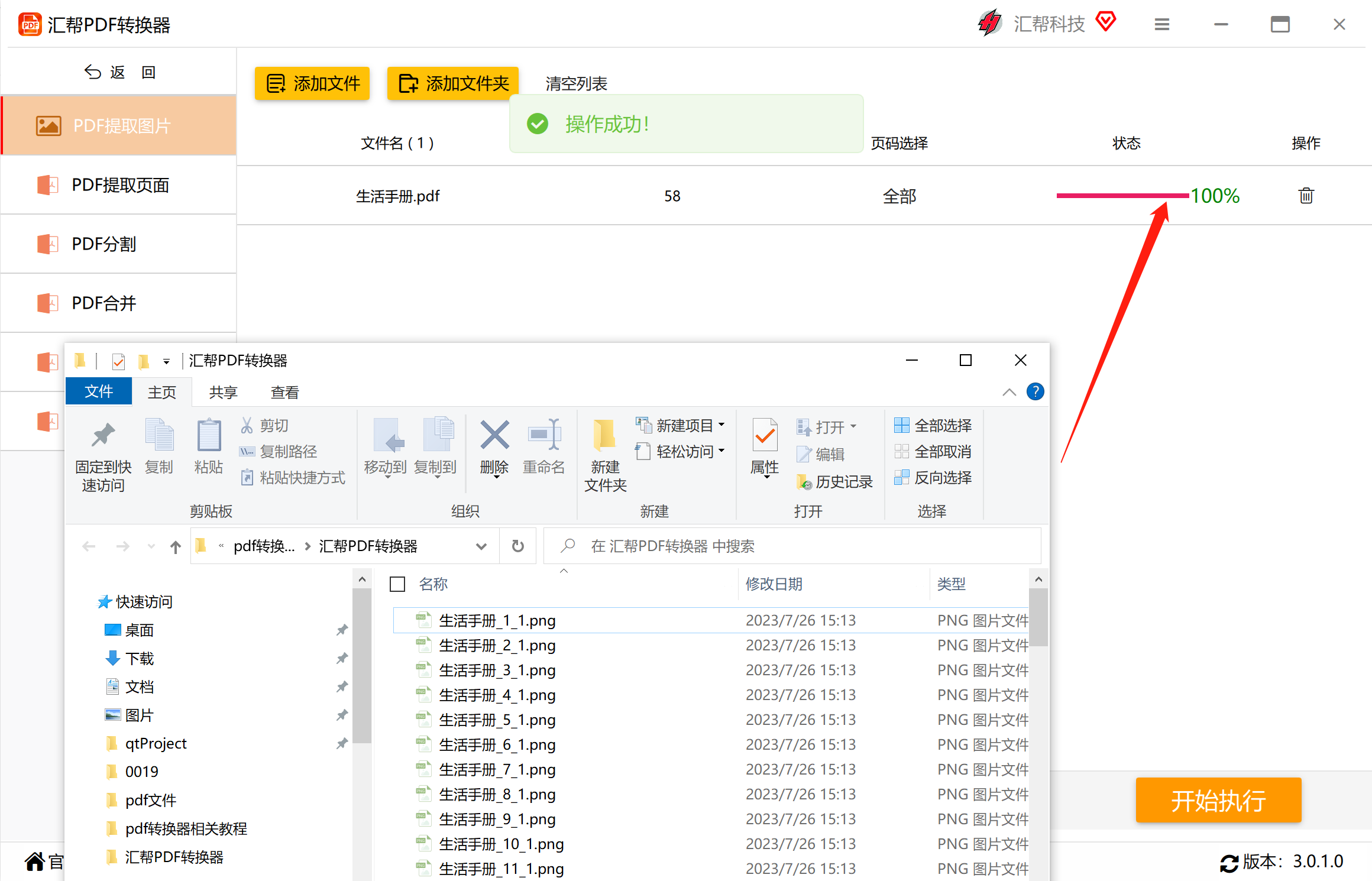Image resolution: width=1372 pixels, height=881 pixels.
Task: Click the red VIP diamond icon
Action: pos(1105,22)
